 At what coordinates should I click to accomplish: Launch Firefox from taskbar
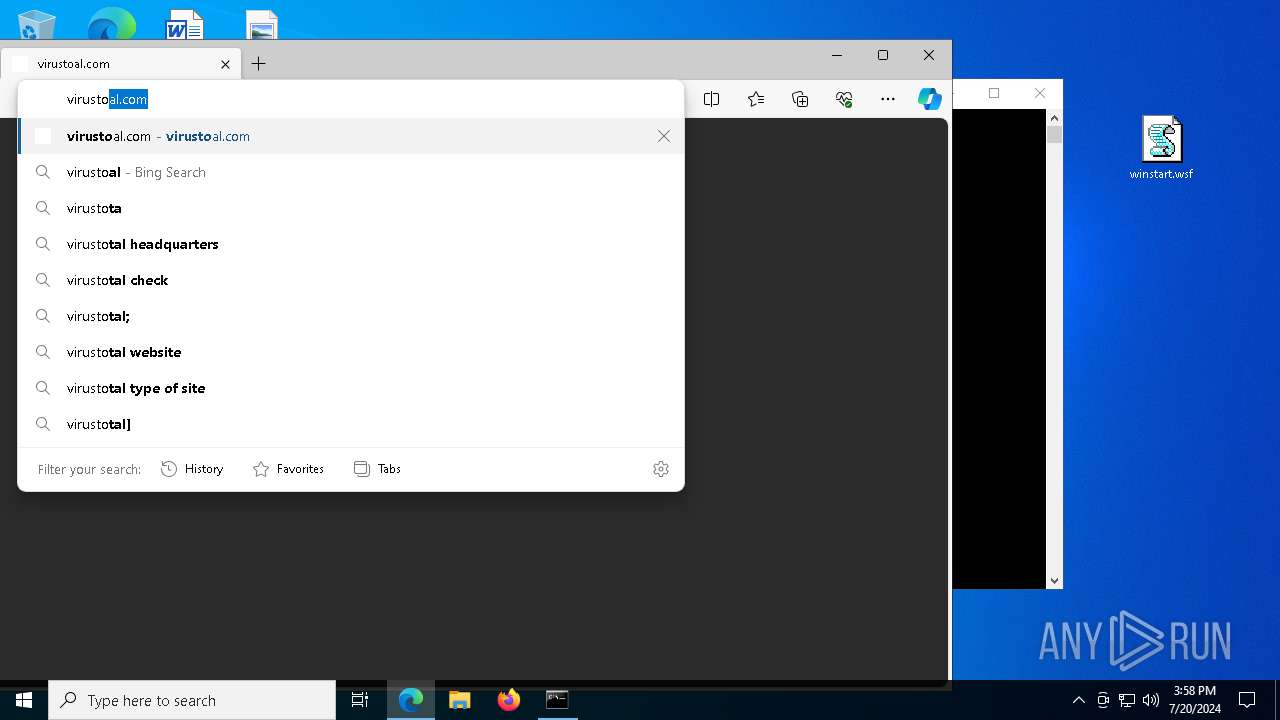click(x=509, y=700)
